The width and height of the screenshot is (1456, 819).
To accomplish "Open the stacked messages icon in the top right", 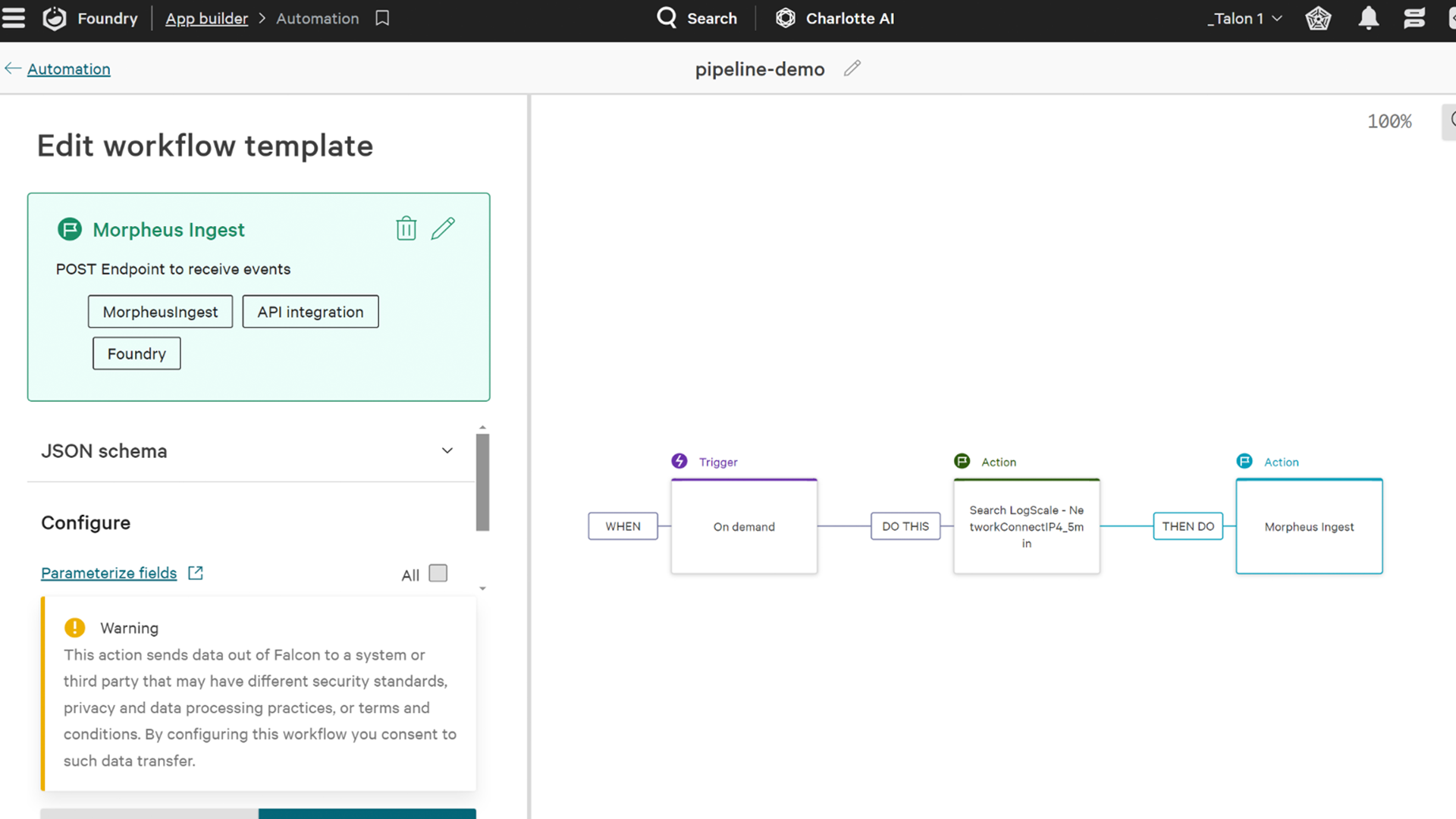I will point(1414,18).
